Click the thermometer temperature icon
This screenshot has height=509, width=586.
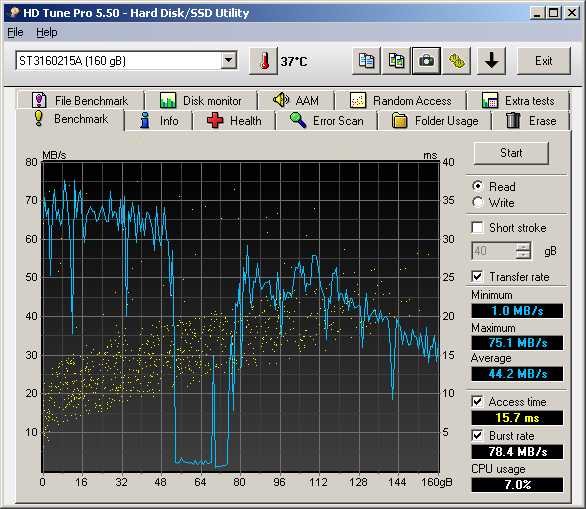(x=263, y=61)
